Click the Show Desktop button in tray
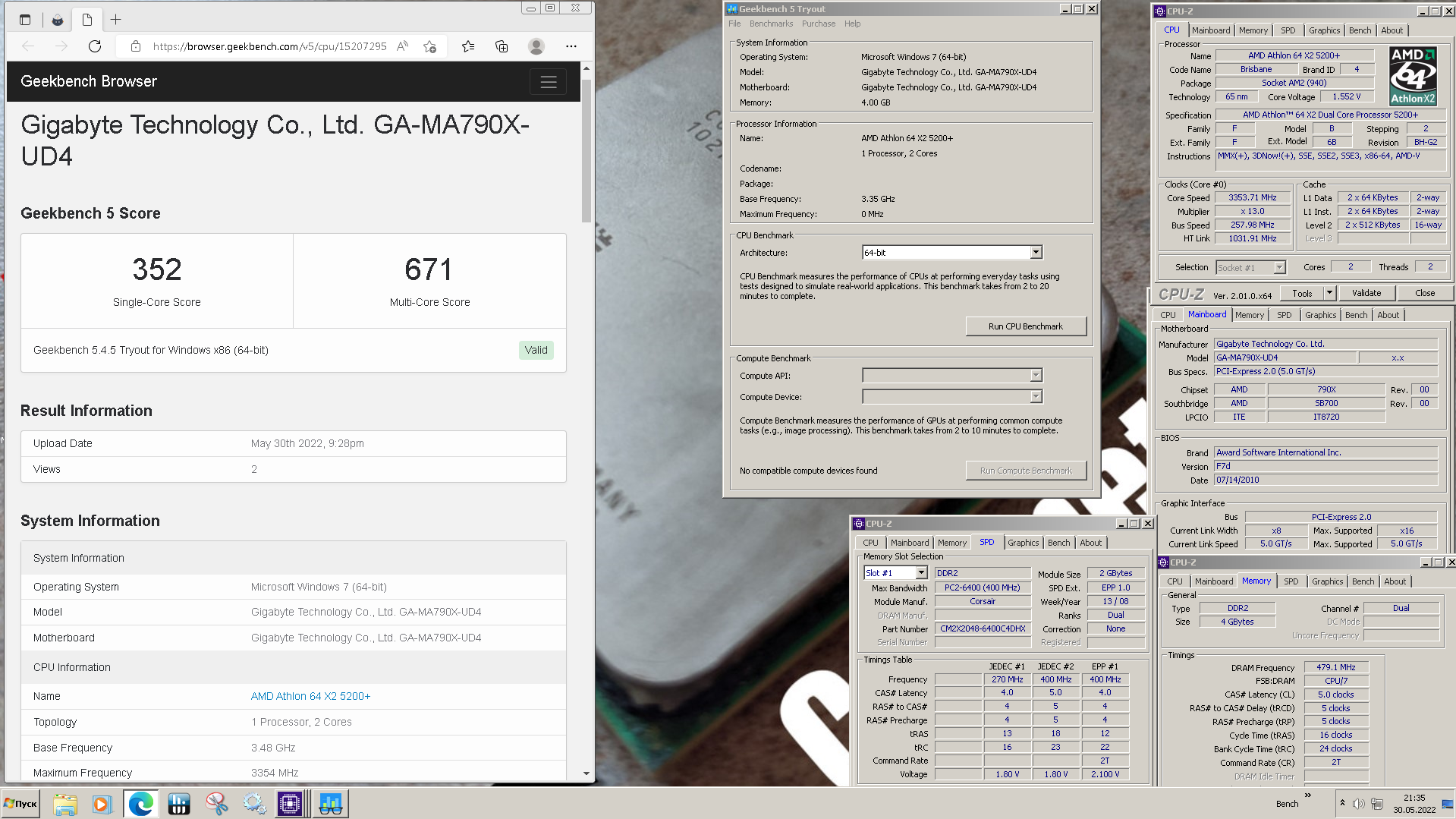The image size is (1456, 819). 1448,803
